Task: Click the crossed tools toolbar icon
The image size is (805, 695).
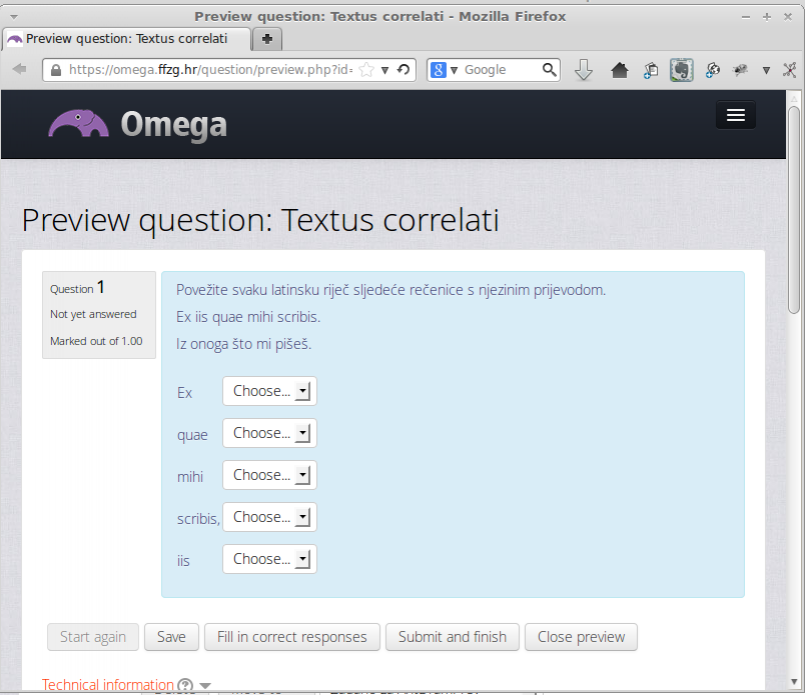Action: (x=790, y=70)
